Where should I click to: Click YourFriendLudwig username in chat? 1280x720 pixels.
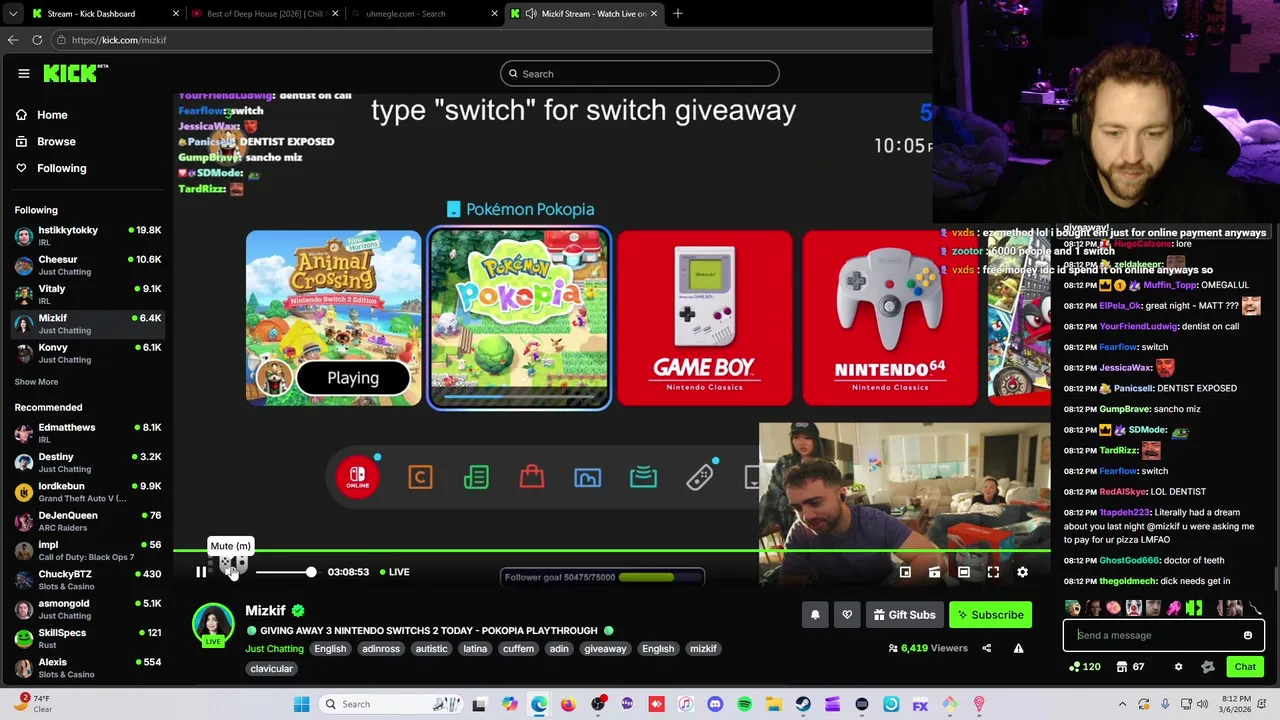(1138, 327)
